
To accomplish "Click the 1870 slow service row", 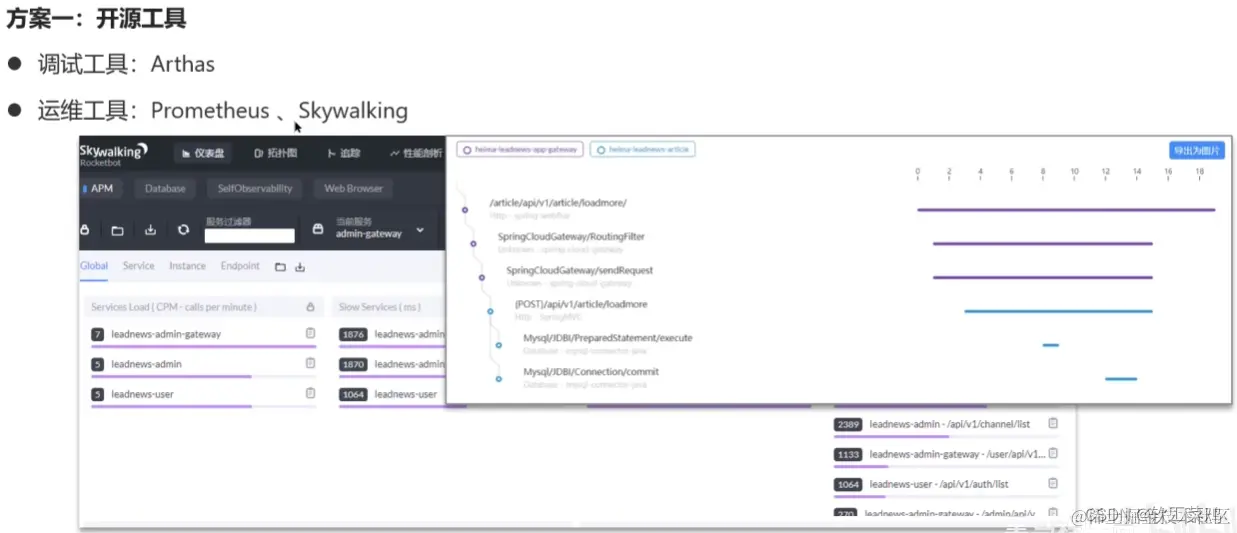I will (391, 365).
